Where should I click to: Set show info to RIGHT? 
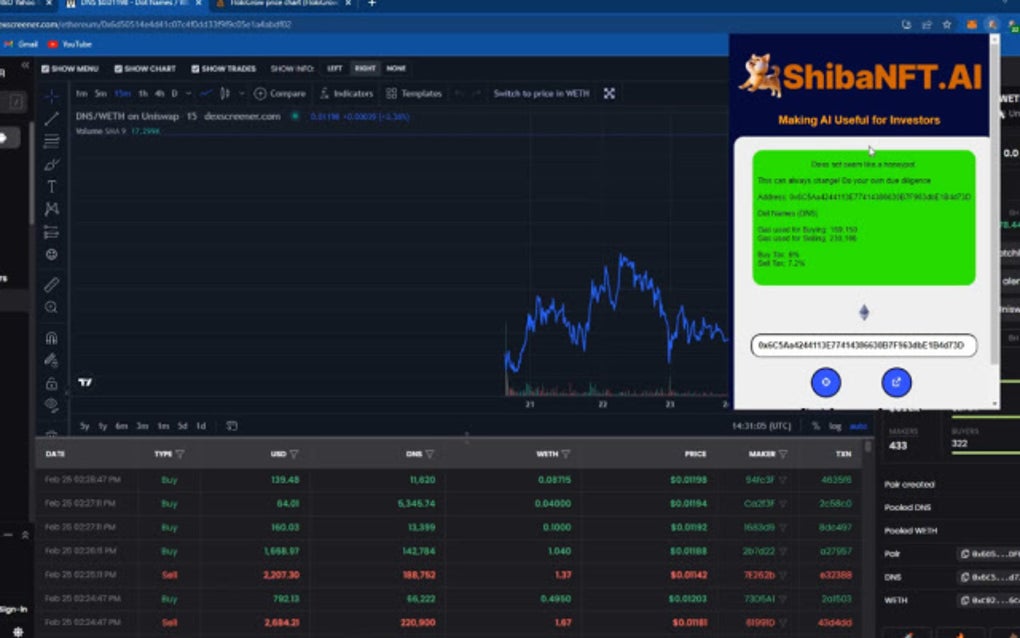(365, 68)
